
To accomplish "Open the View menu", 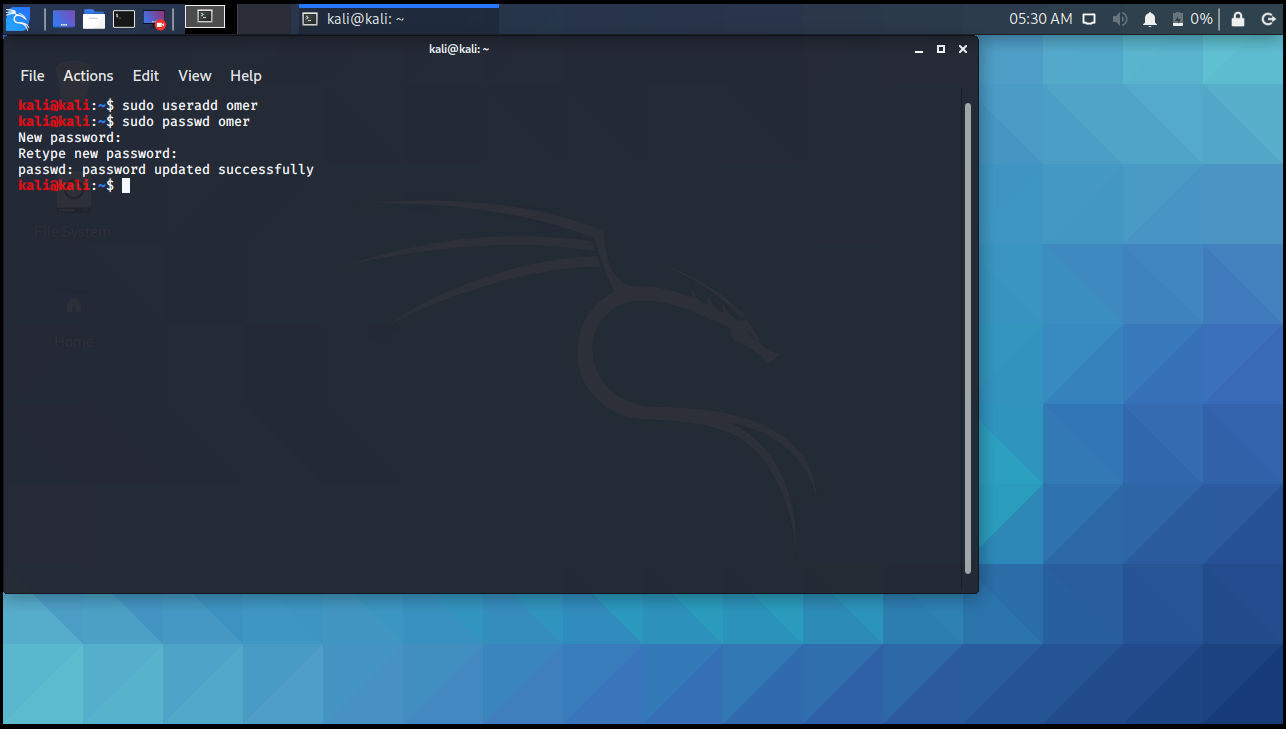I will (195, 76).
